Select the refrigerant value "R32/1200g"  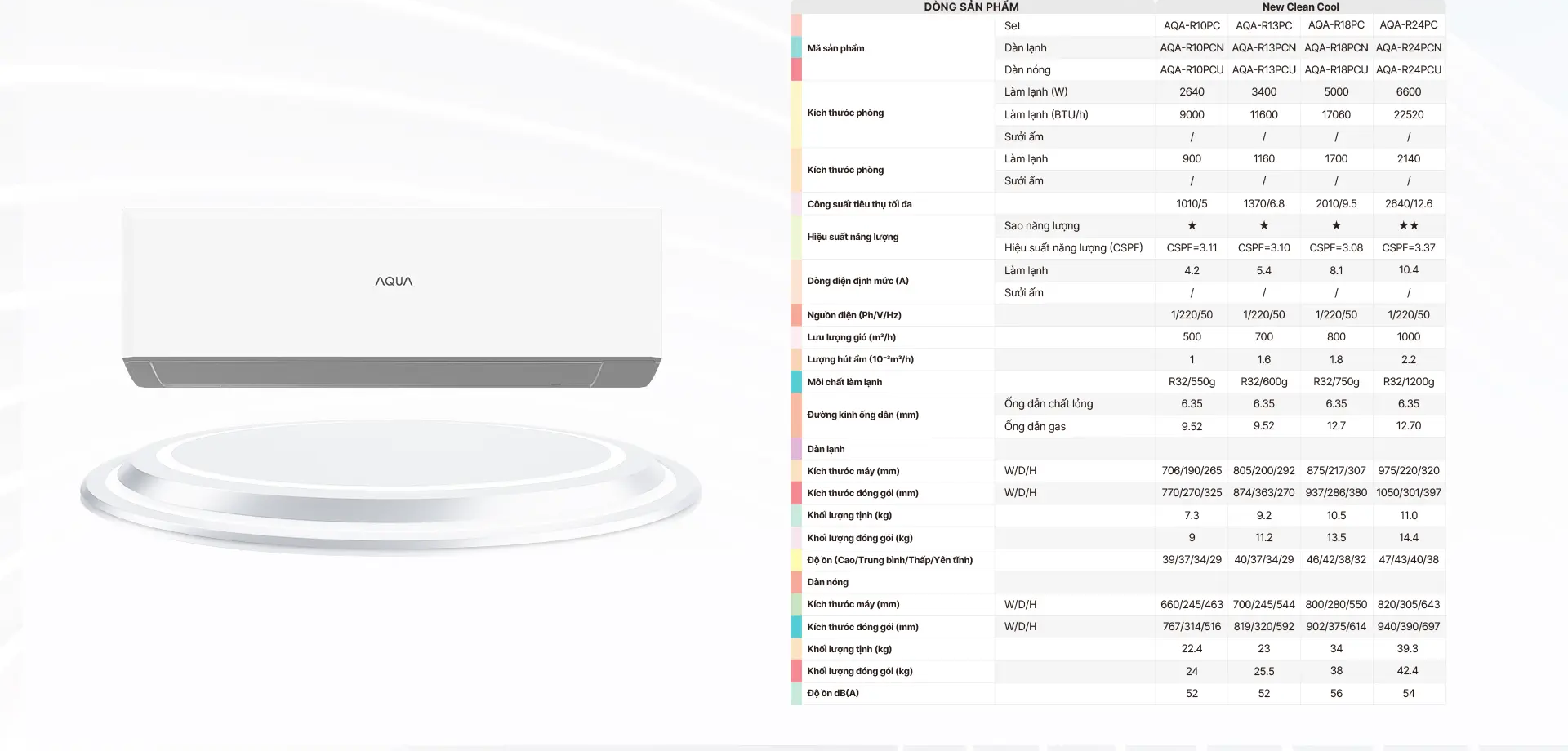point(1409,381)
